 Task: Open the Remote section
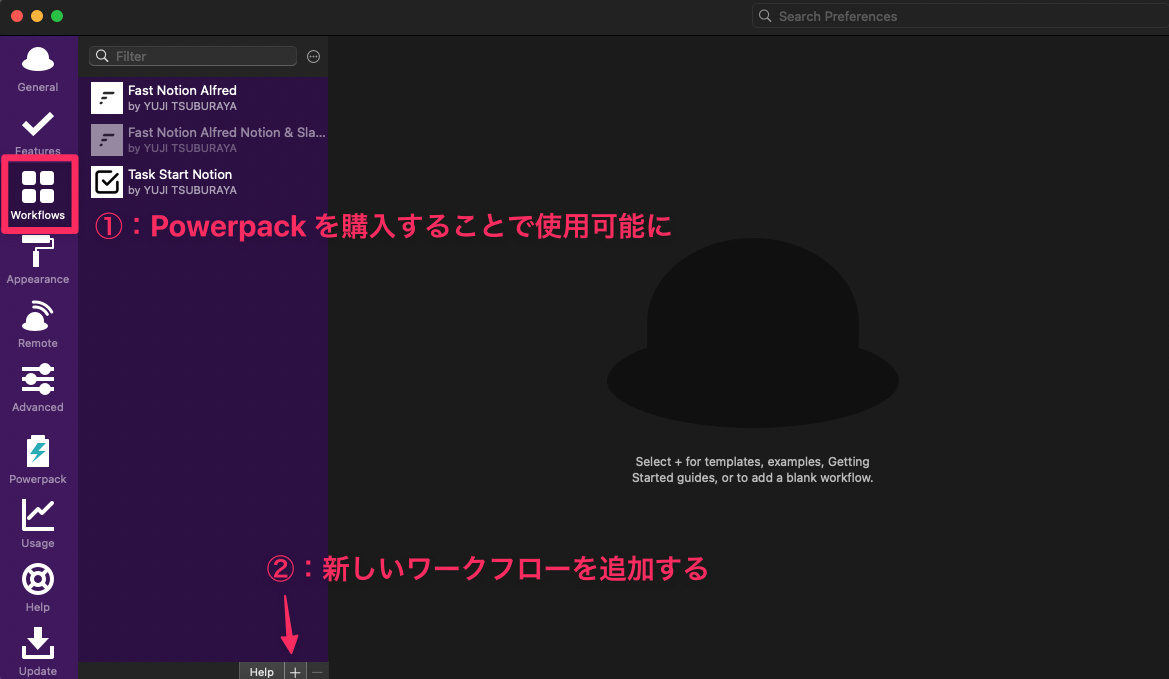click(x=38, y=324)
